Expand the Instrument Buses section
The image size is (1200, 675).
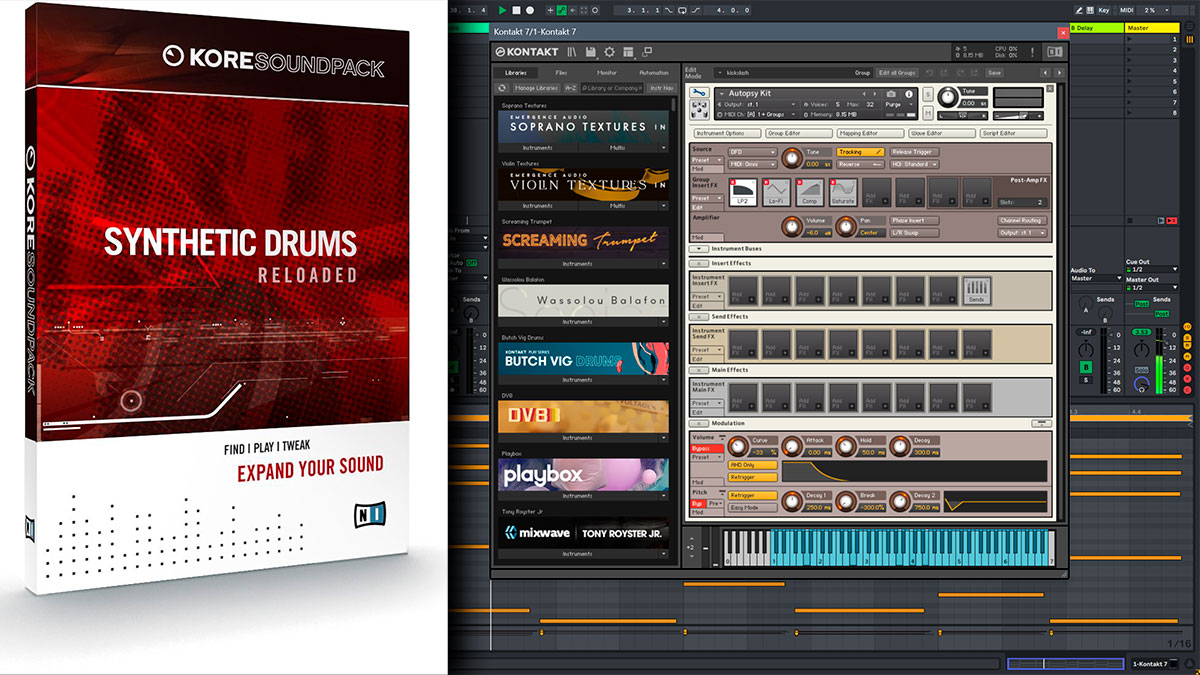(698, 247)
